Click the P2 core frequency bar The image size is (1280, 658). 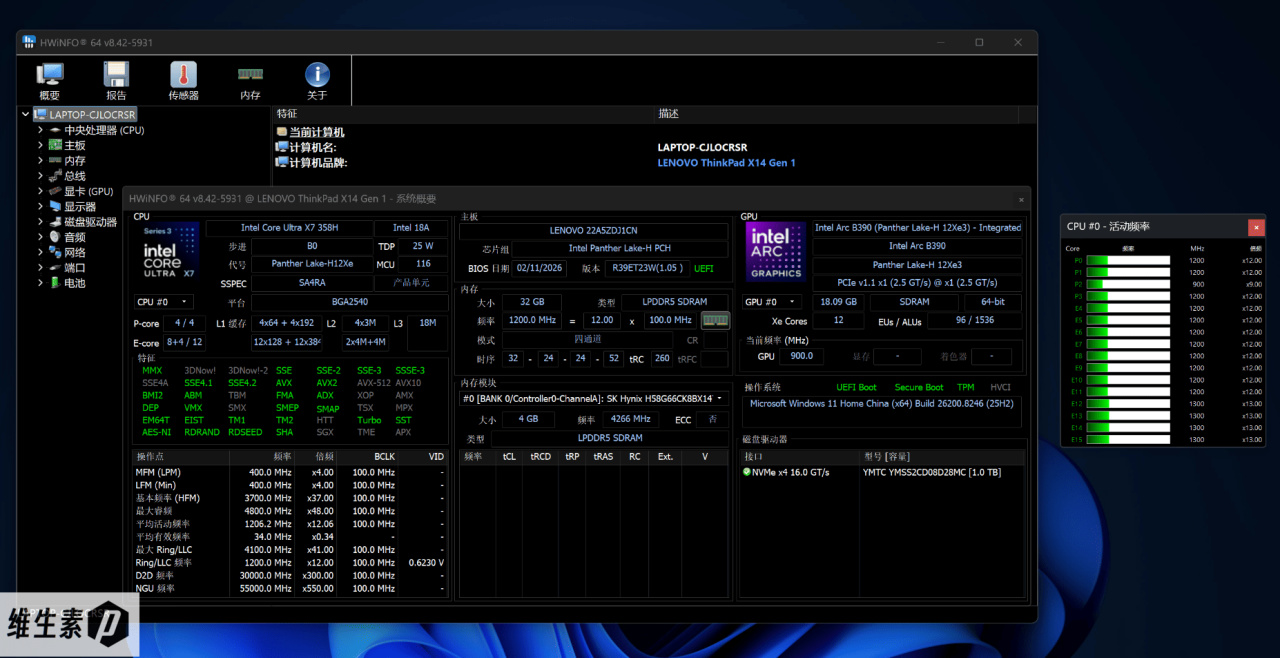(x=1128, y=284)
